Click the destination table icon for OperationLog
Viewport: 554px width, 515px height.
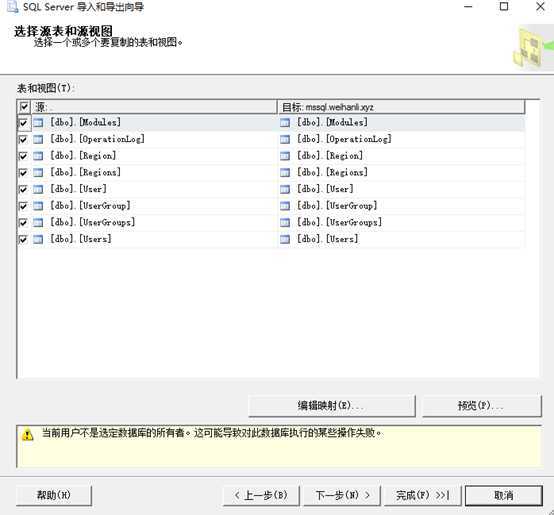click(x=285, y=139)
